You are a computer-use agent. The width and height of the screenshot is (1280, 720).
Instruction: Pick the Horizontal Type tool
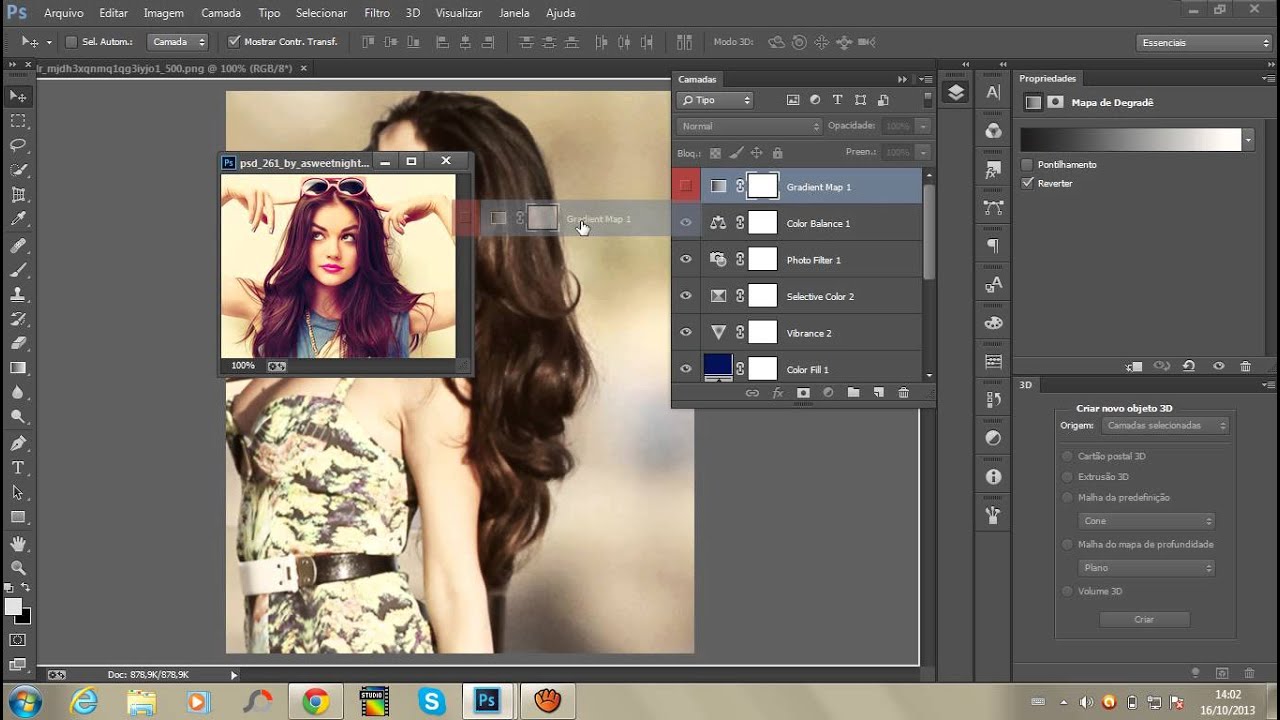click(18, 468)
